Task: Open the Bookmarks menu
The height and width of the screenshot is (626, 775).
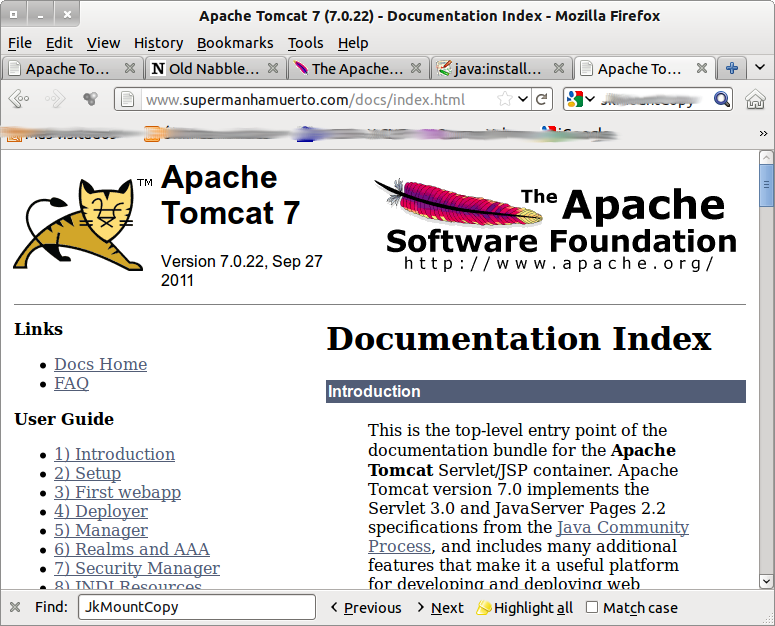Action: (x=234, y=43)
